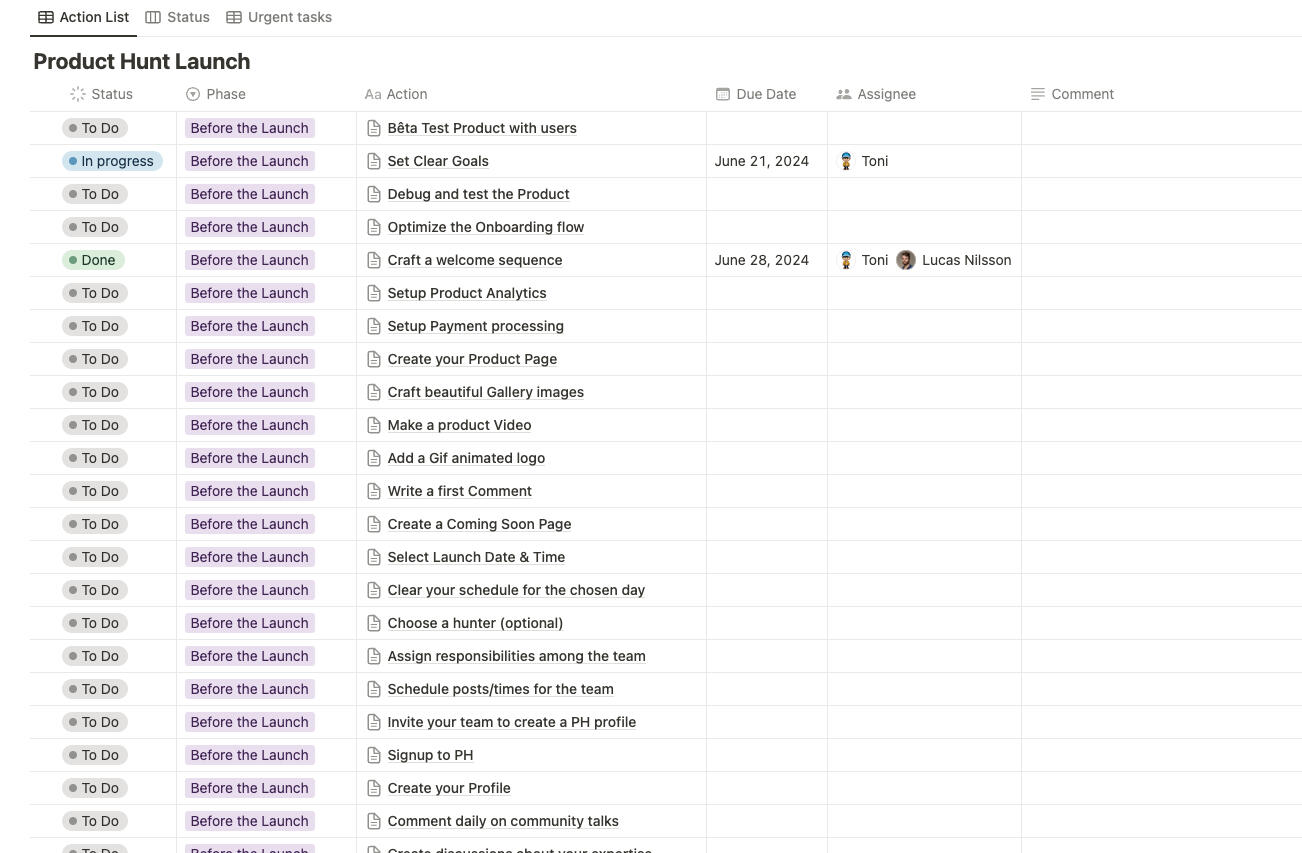Click the Comment column lines icon

(1038, 94)
